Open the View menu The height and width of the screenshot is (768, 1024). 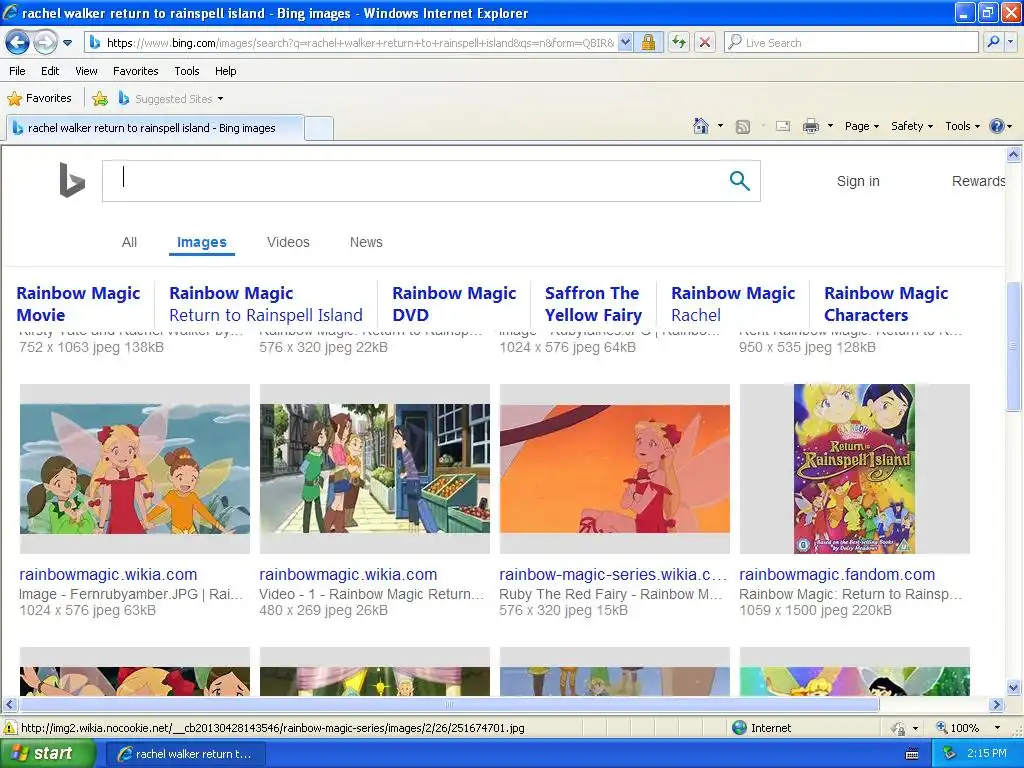86,71
